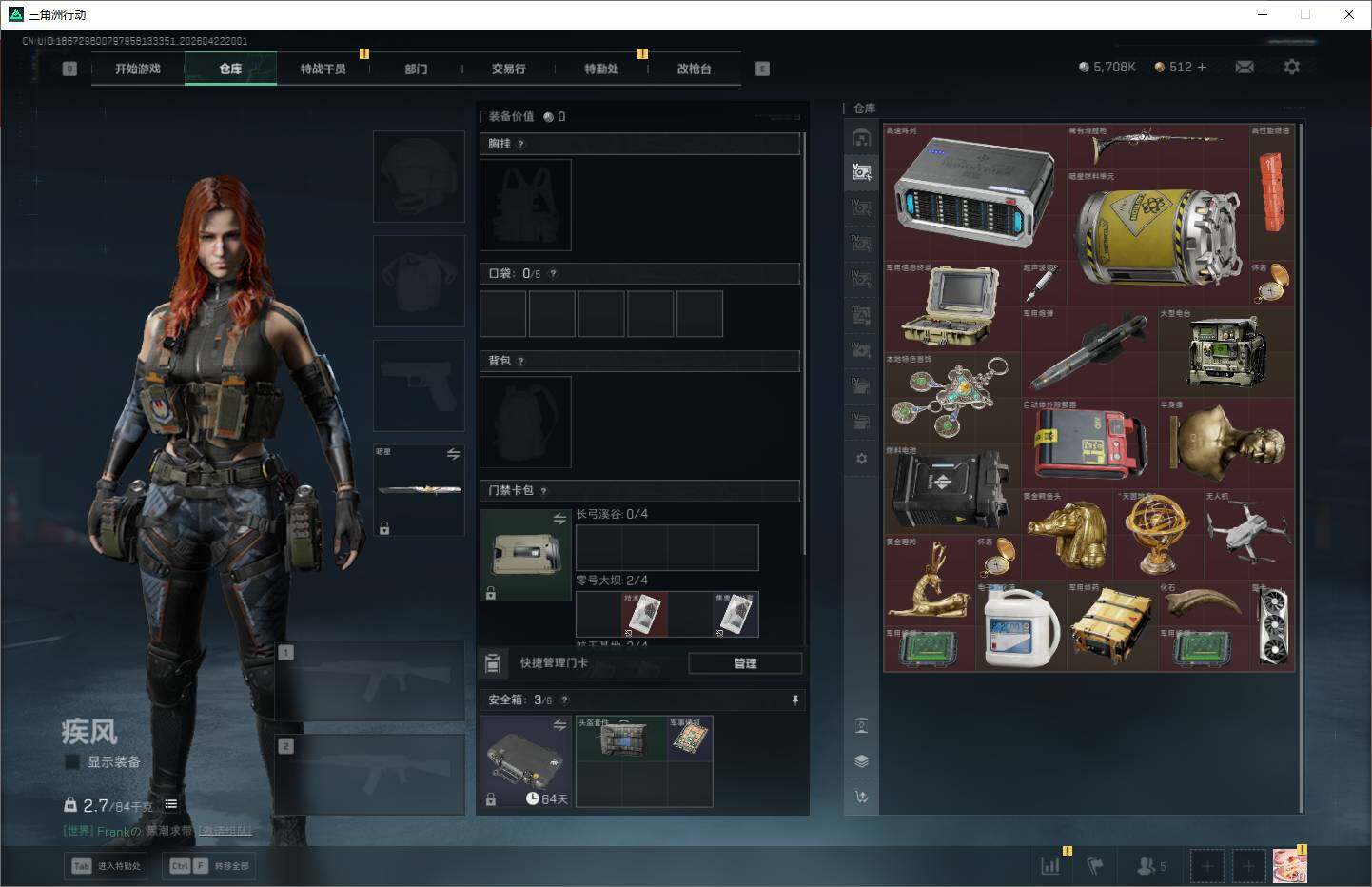This screenshot has height=887, width=1372.
Task: Add currency with the plus beside 512
Action: click(x=1202, y=67)
